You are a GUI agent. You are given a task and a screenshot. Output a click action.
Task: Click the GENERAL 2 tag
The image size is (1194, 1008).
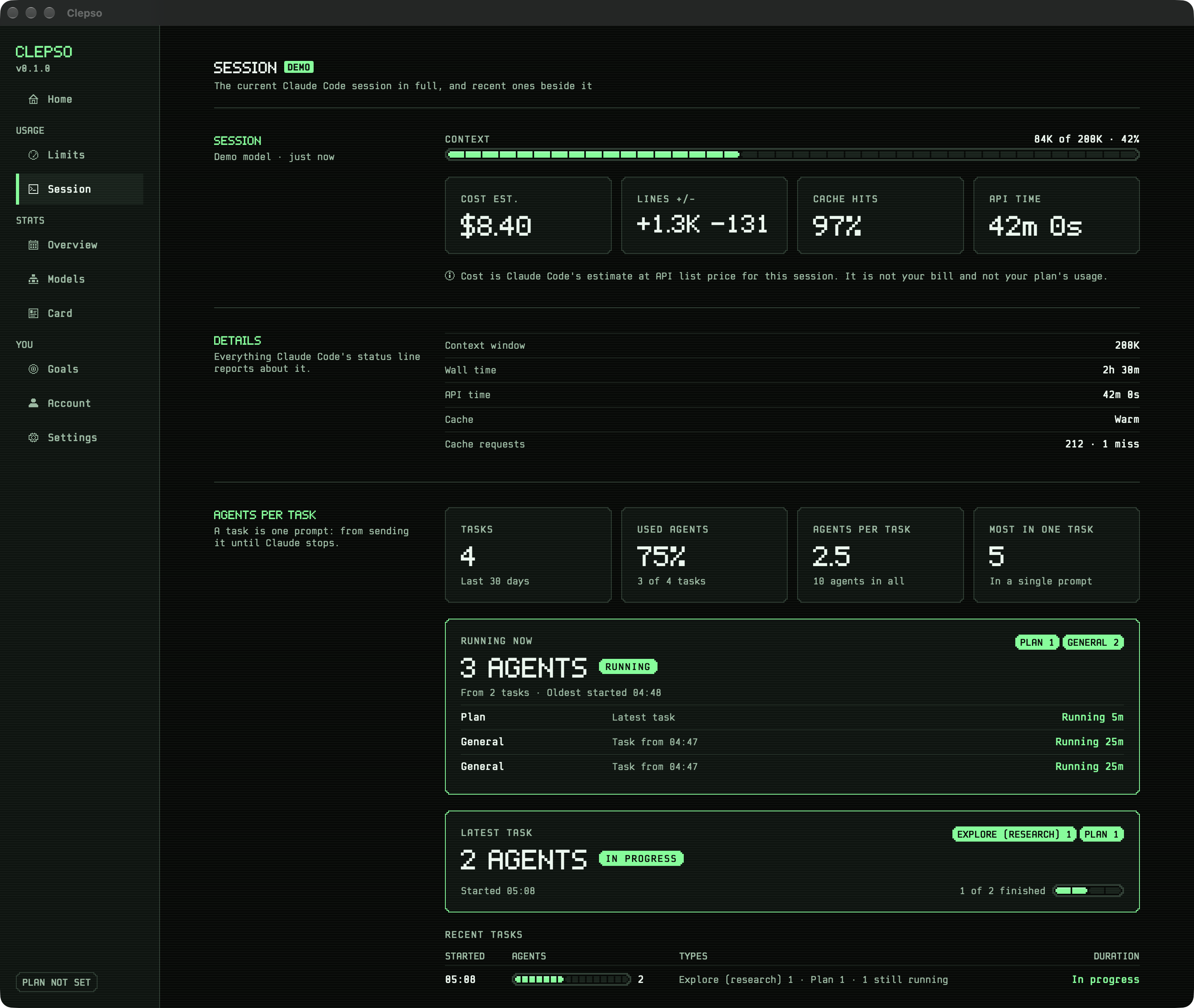tap(1093, 642)
